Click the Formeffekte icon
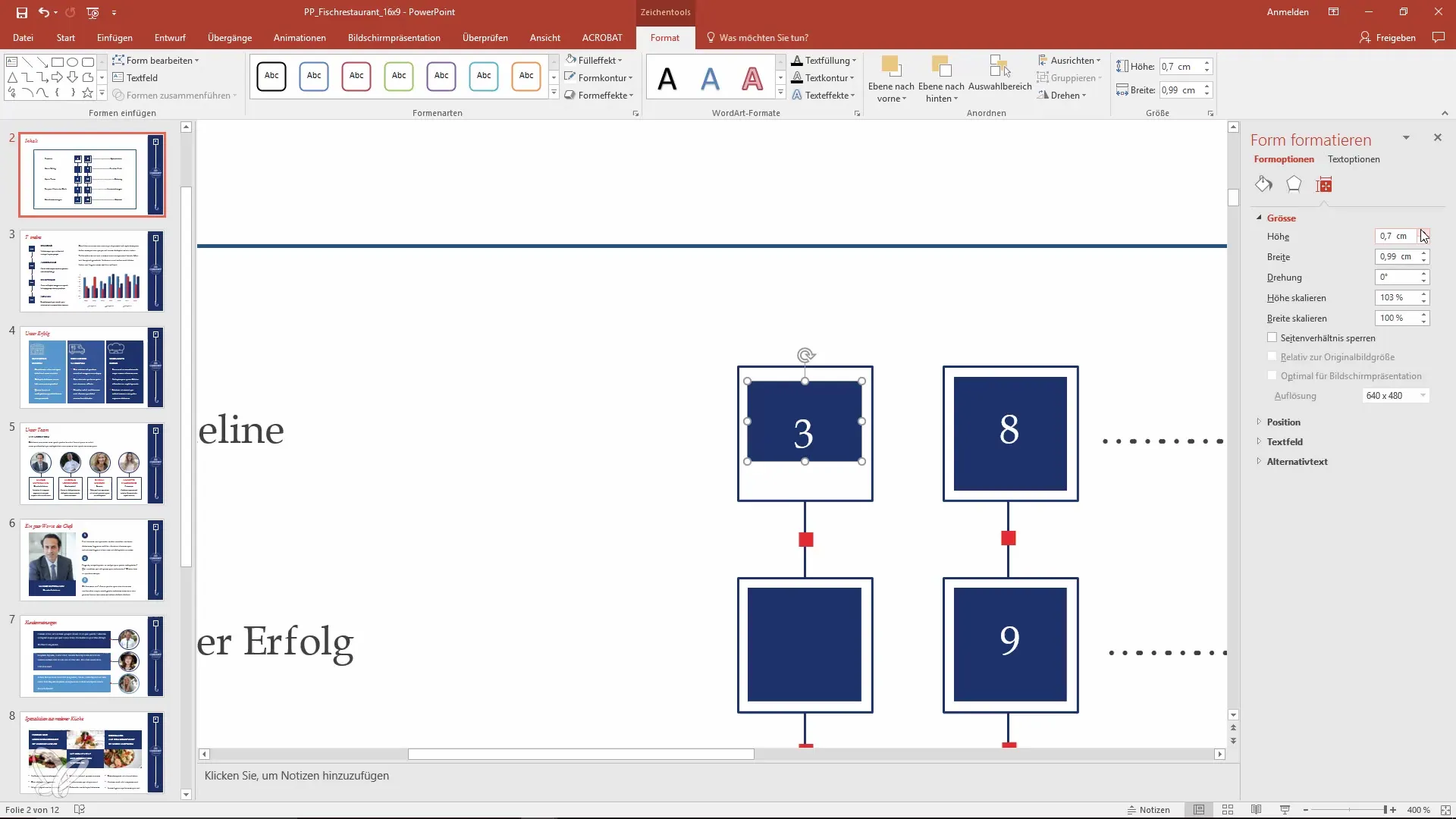1456x819 pixels. tap(570, 95)
